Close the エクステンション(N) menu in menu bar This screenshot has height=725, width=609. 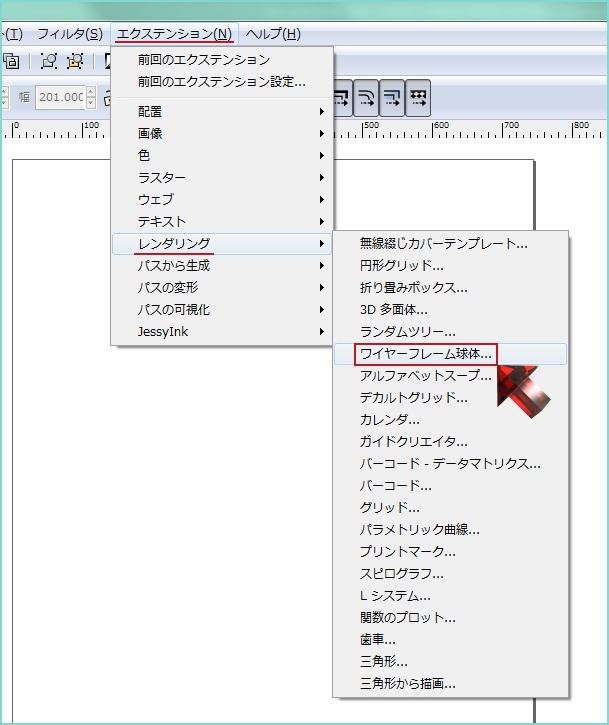[x=174, y=34]
